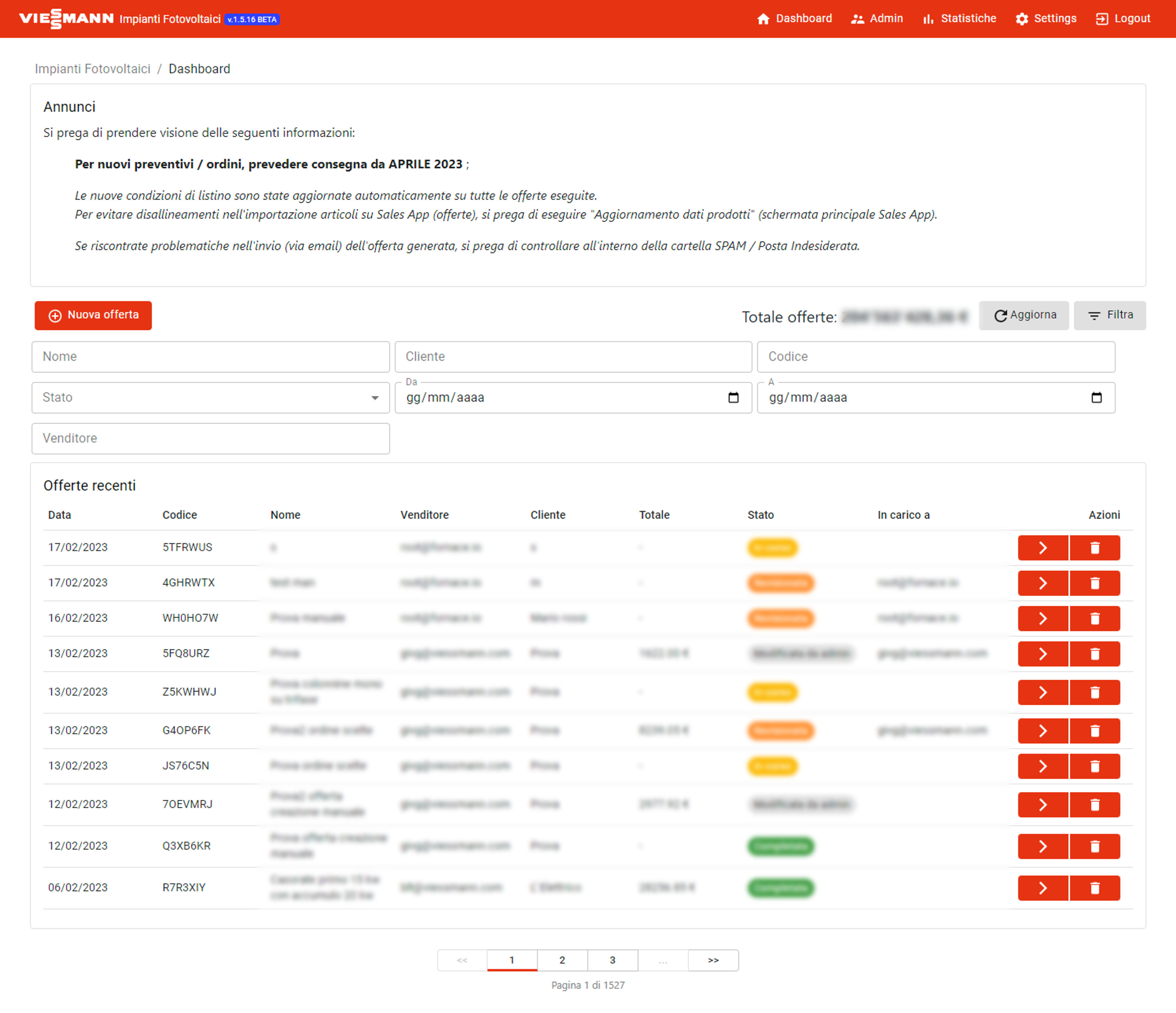Delete offer R7R3XIY with trash icon
Screen dimensions: 1176x1013
1095,887
